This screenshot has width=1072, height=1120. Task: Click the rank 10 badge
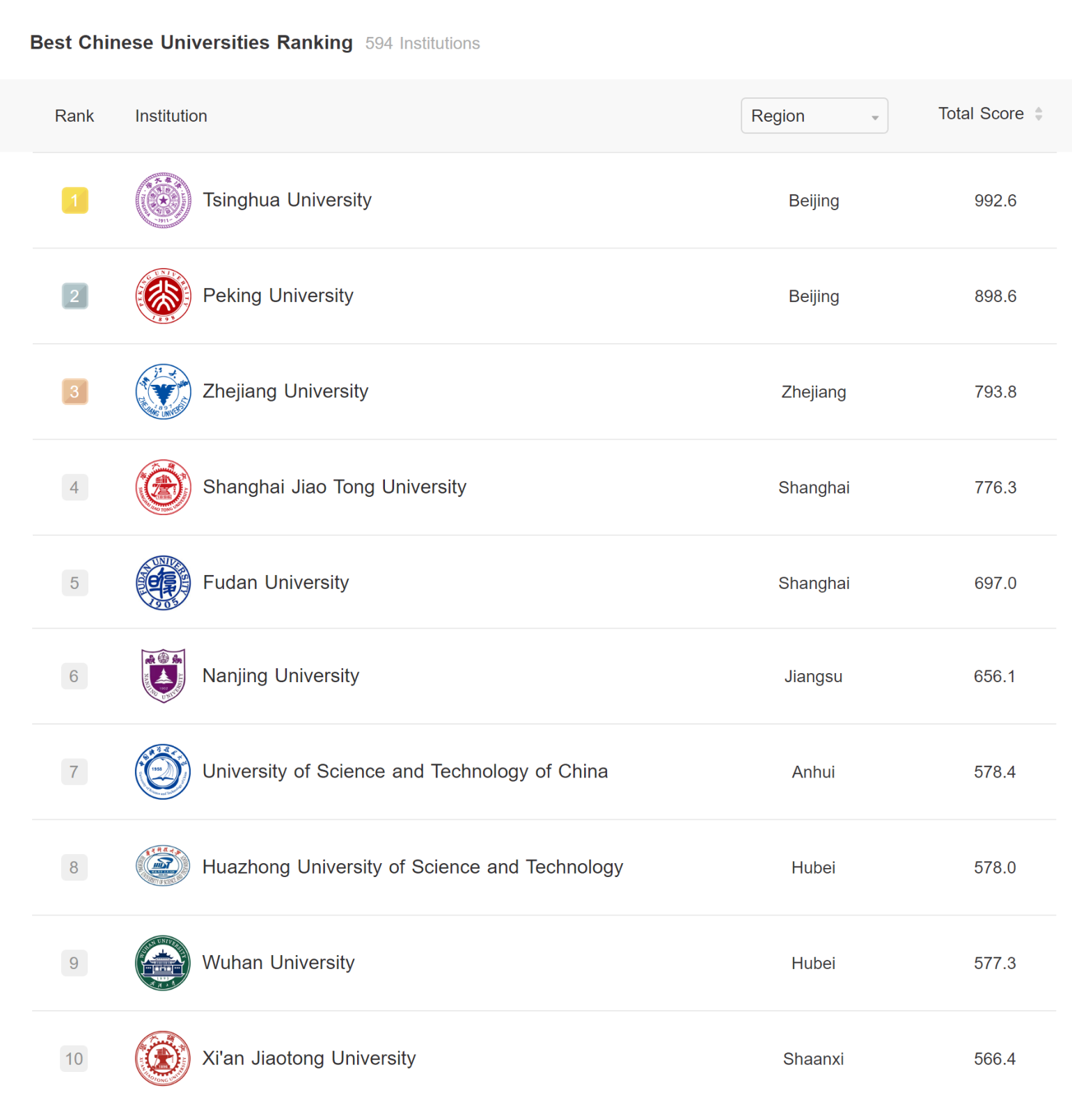[x=74, y=1059]
